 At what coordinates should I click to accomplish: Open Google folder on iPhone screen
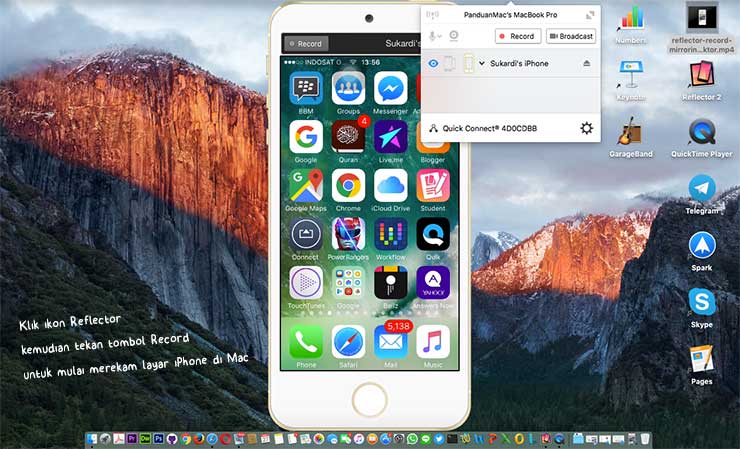coord(348,282)
